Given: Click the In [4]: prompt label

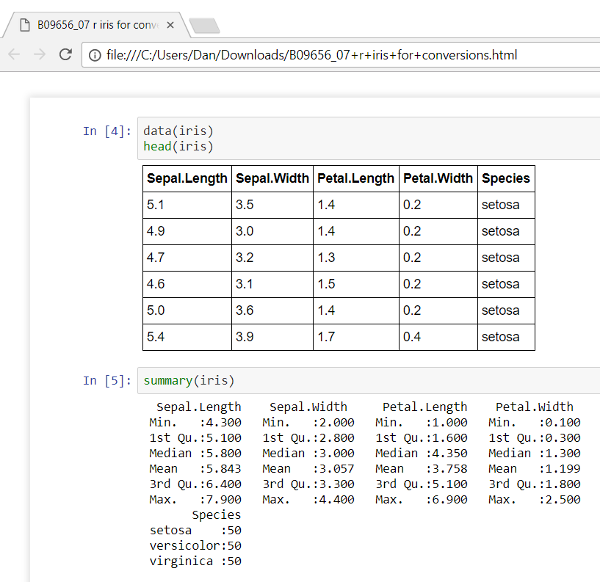Looking at the screenshot, I should 107,131.
